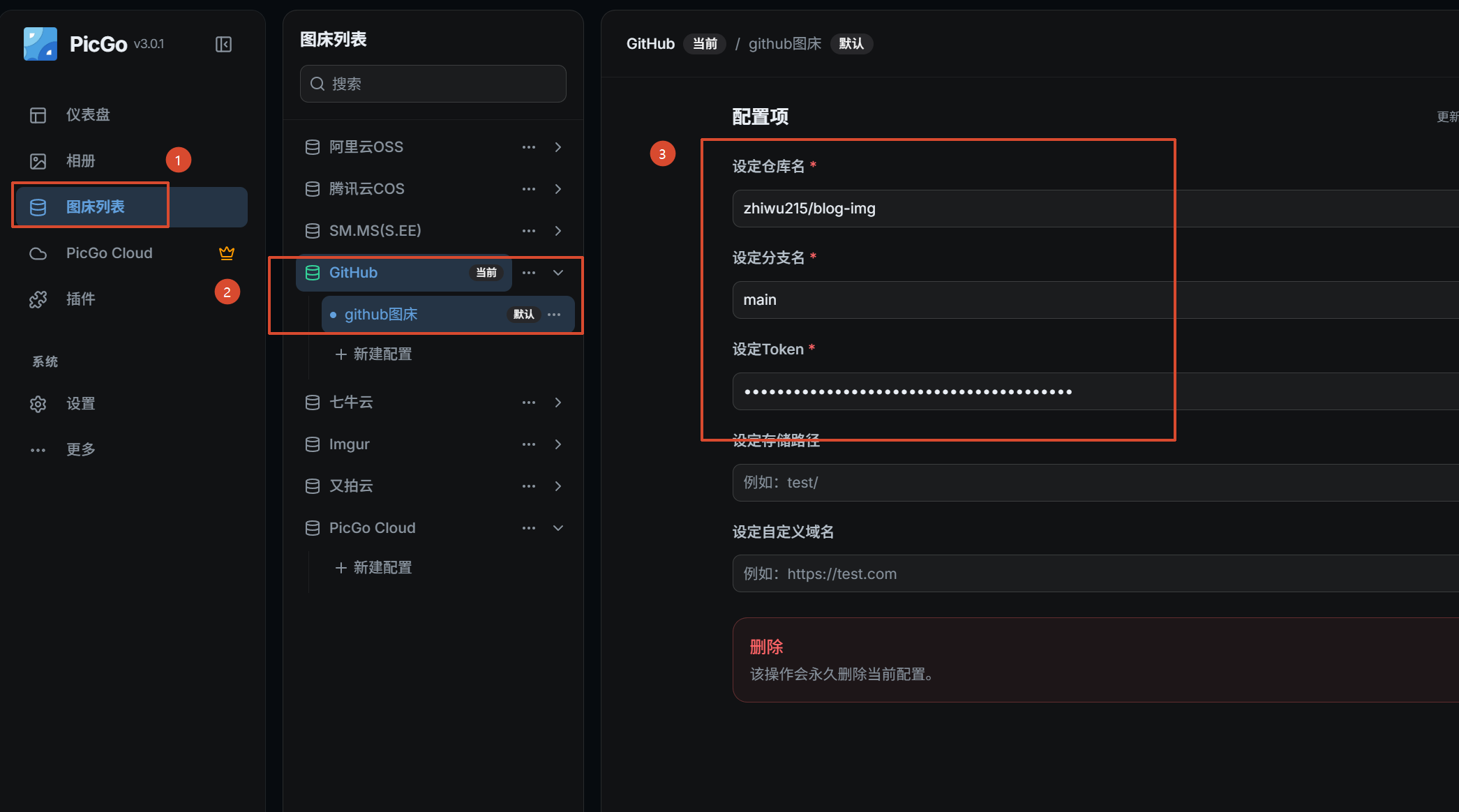The image size is (1459, 812).
Task: Select 图床列表 in the sidebar
Action: 131,207
